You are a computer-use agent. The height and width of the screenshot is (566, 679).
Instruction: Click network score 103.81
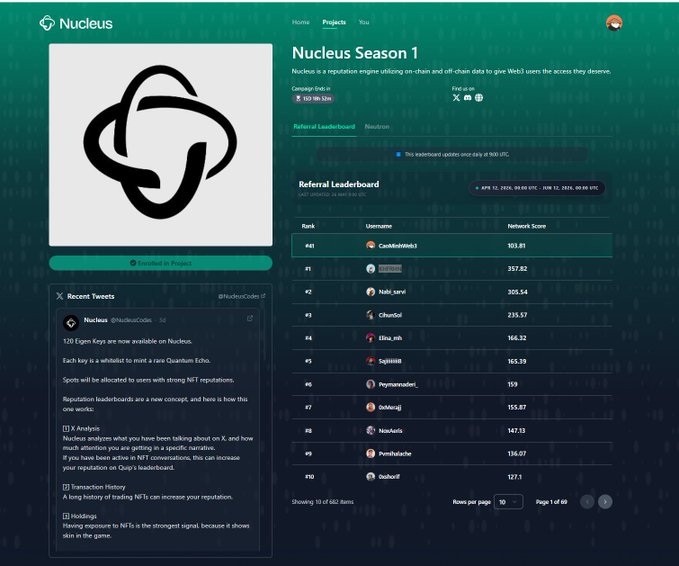[x=516, y=246]
